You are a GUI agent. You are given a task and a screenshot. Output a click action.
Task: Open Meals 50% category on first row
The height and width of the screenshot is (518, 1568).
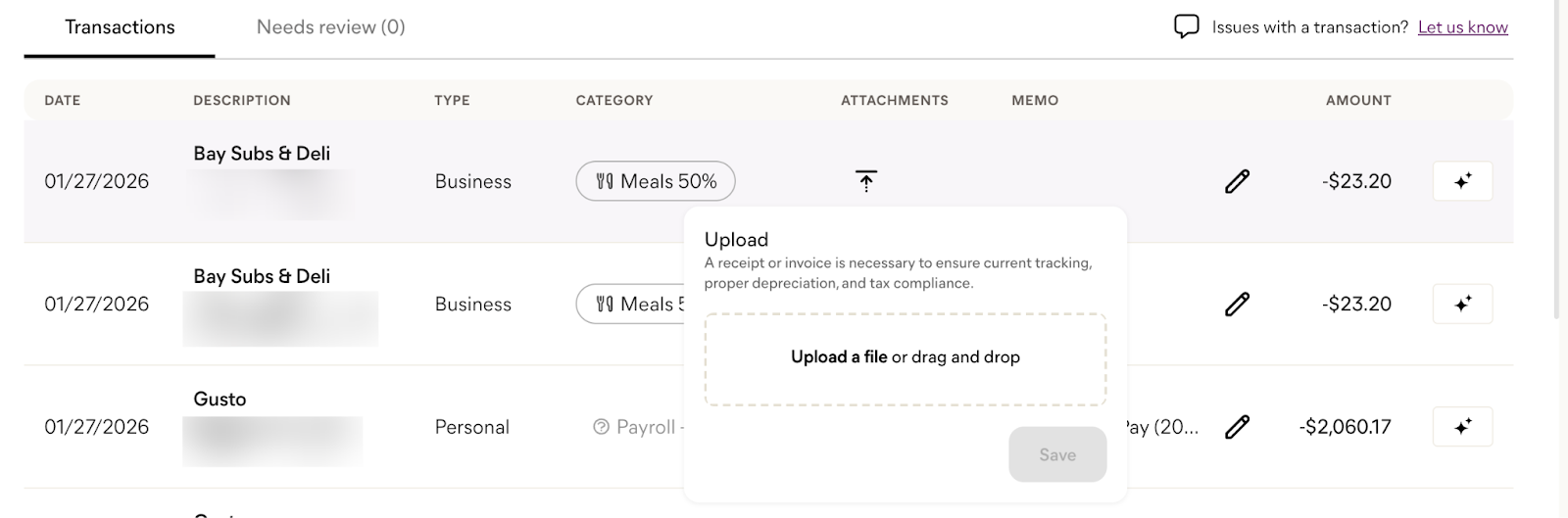(656, 181)
